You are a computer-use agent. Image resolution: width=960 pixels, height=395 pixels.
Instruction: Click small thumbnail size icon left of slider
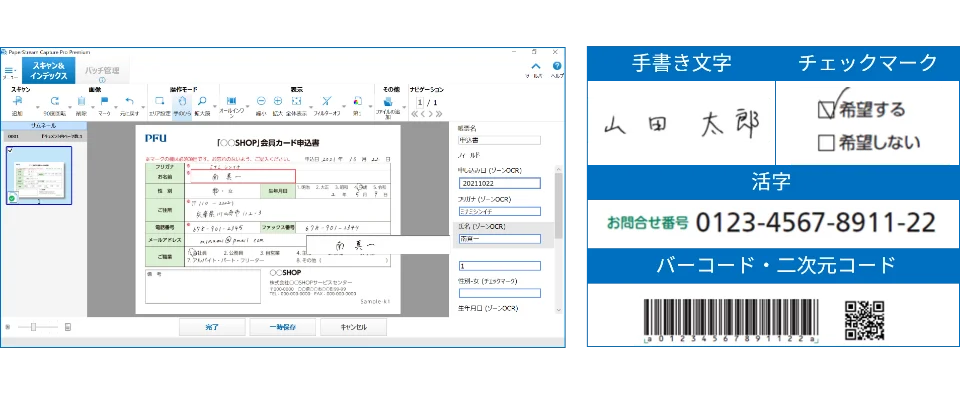point(8,327)
